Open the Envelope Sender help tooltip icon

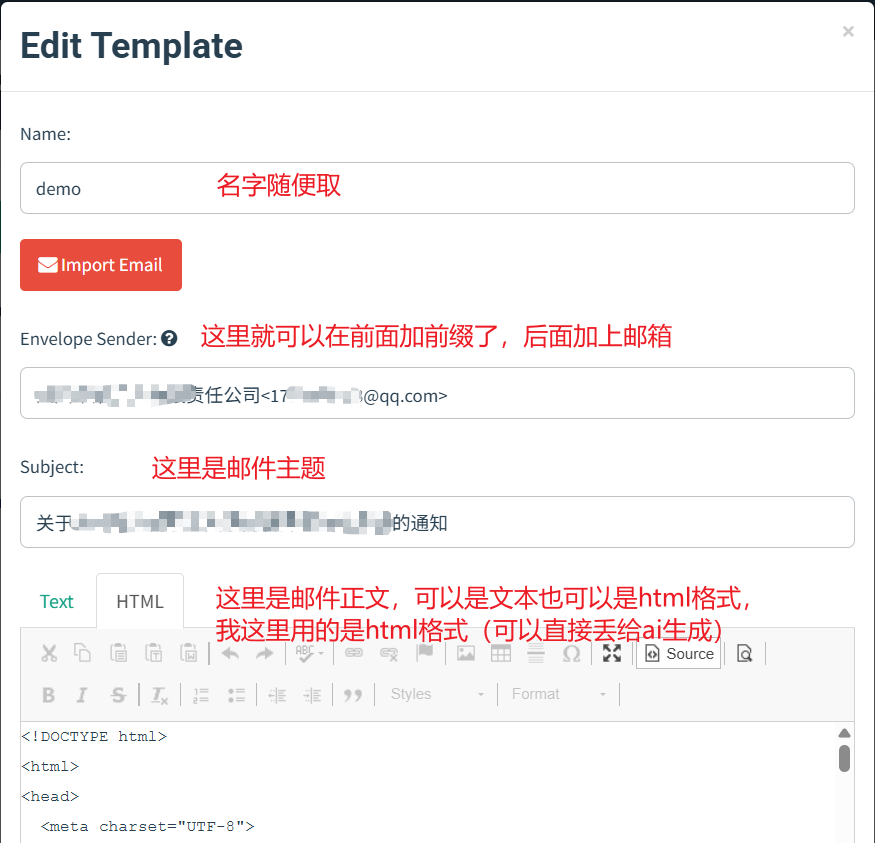click(169, 339)
